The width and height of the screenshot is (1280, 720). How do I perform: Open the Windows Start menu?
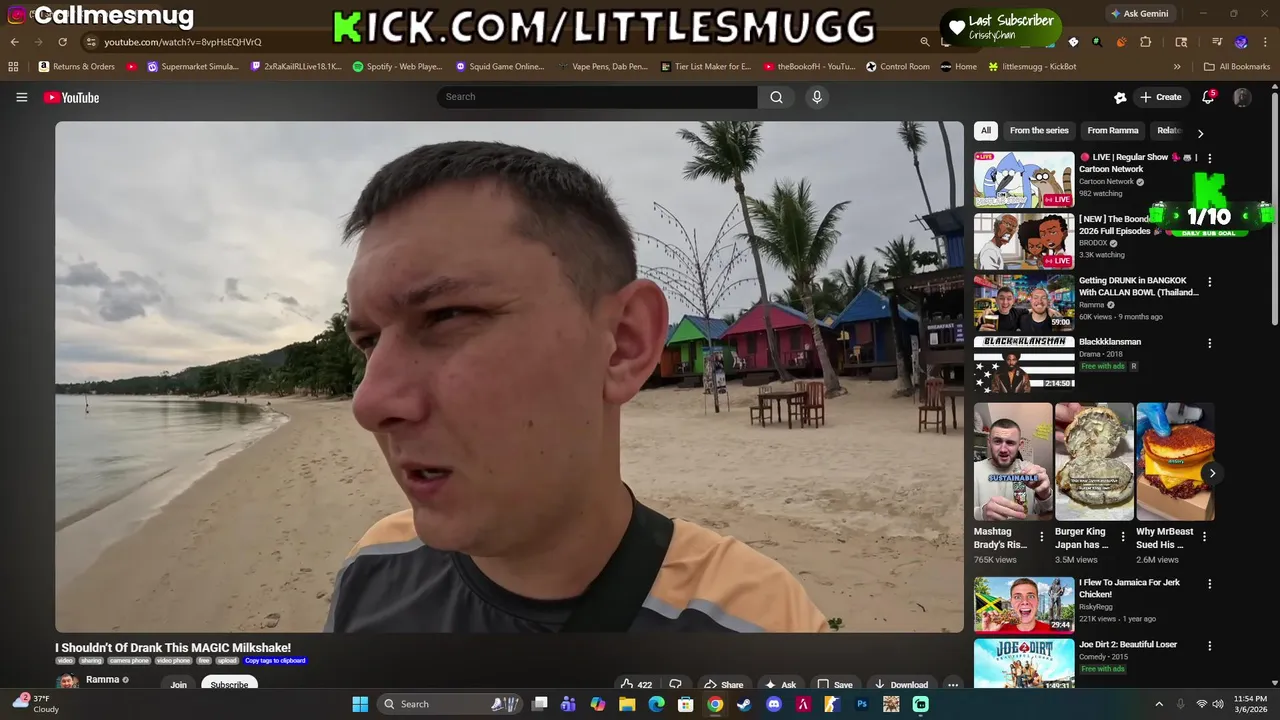click(x=360, y=704)
